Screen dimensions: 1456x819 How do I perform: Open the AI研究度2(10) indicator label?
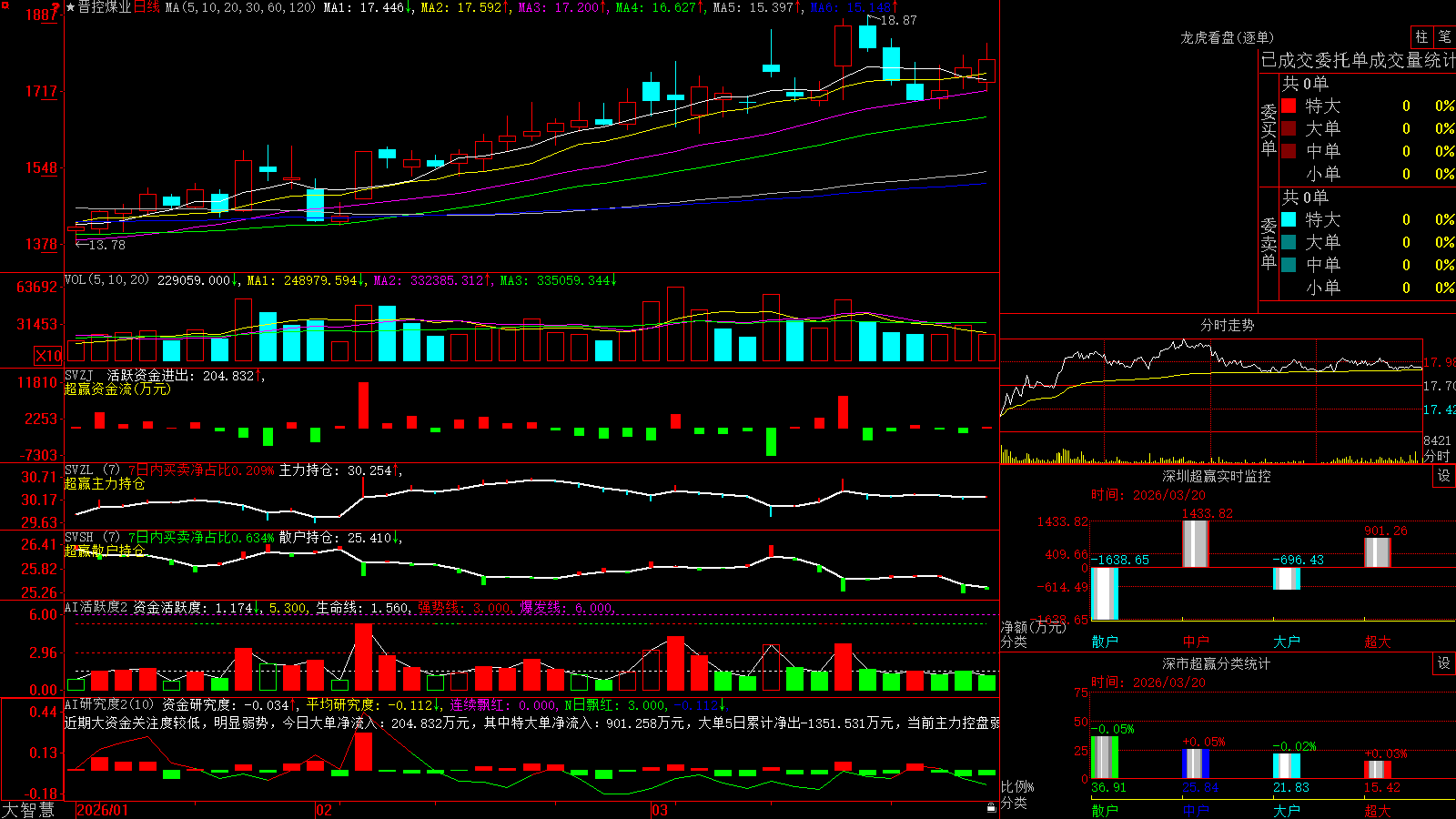point(109,704)
